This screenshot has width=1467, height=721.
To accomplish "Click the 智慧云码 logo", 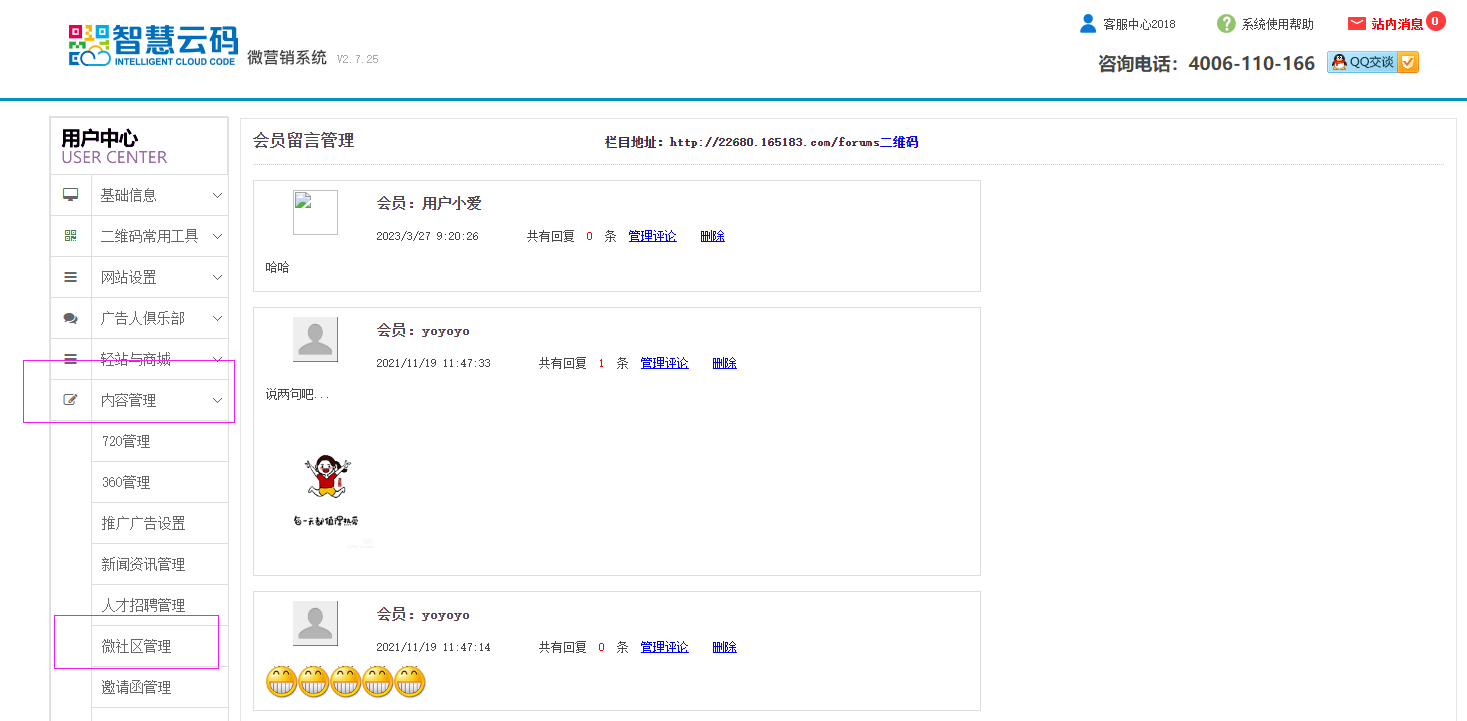I will (x=153, y=46).
